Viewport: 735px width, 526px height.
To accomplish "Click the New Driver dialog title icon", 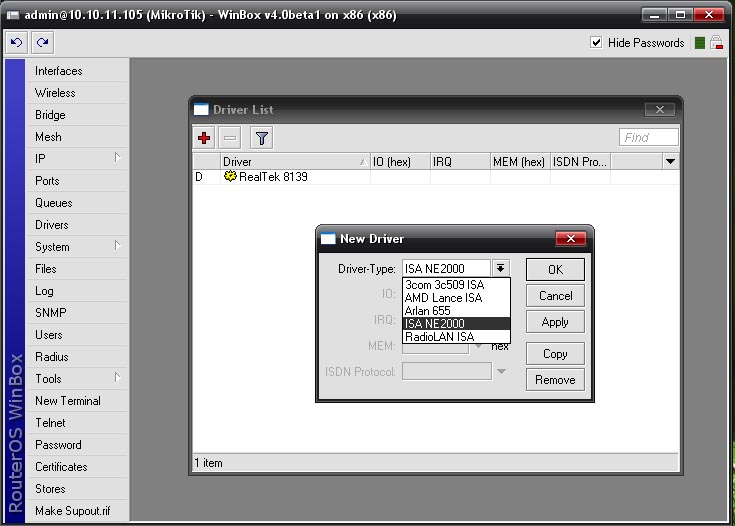I will point(328,239).
